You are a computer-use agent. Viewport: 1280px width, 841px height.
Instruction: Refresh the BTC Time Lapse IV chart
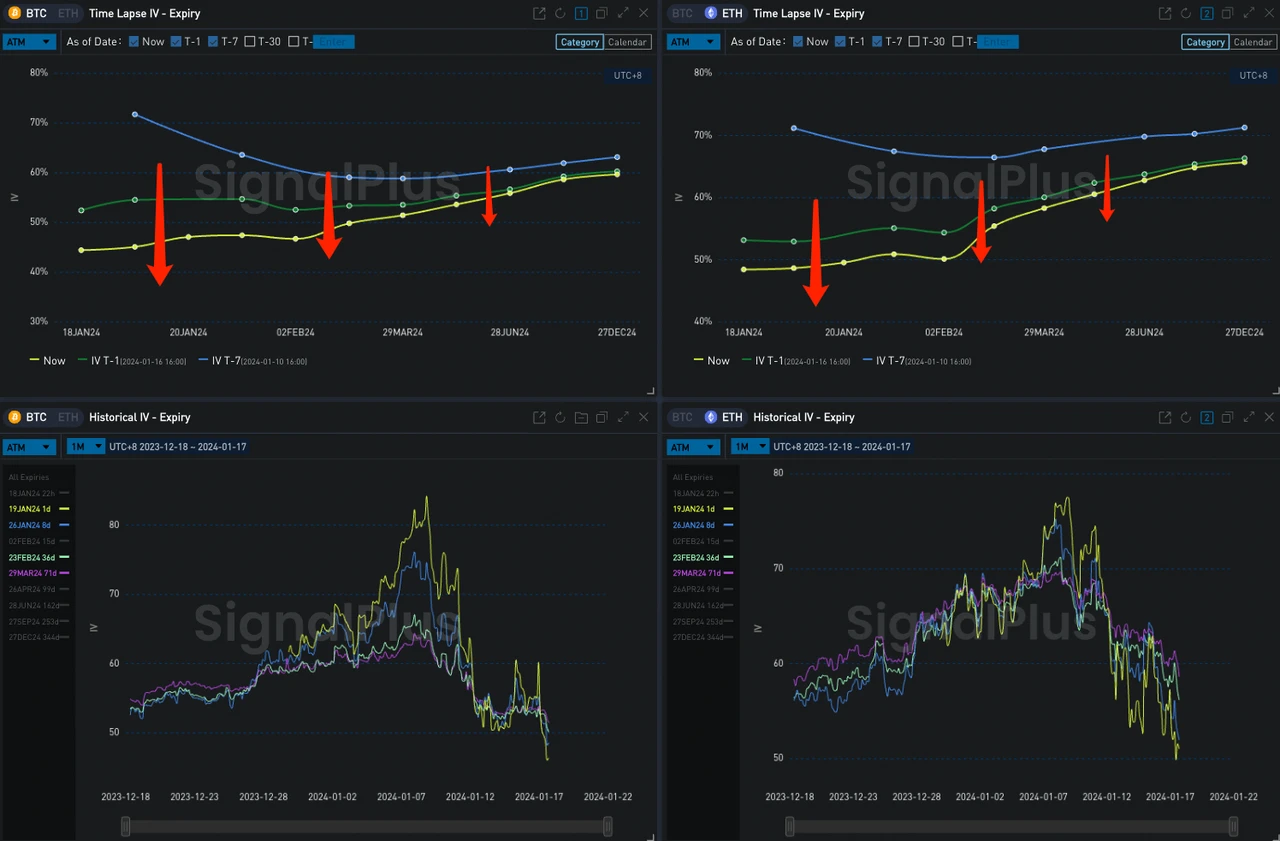pyautogui.click(x=560, y=13)
